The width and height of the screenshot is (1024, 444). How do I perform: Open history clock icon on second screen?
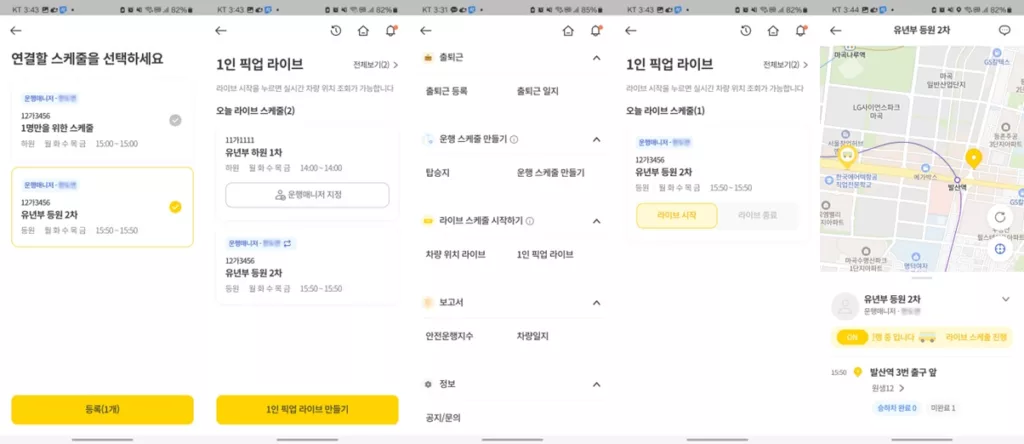[x=336, y=31]
